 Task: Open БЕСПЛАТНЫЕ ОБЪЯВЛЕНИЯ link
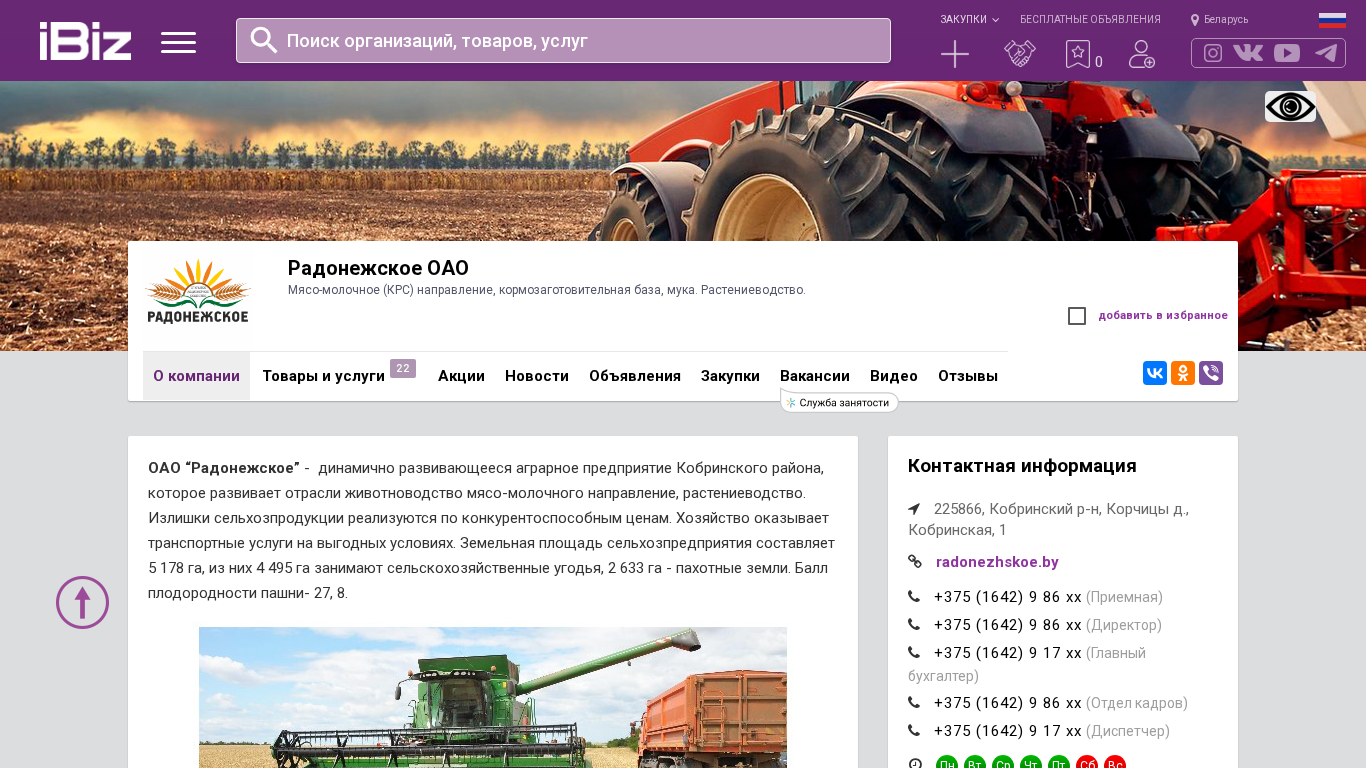pos(1090,20)
